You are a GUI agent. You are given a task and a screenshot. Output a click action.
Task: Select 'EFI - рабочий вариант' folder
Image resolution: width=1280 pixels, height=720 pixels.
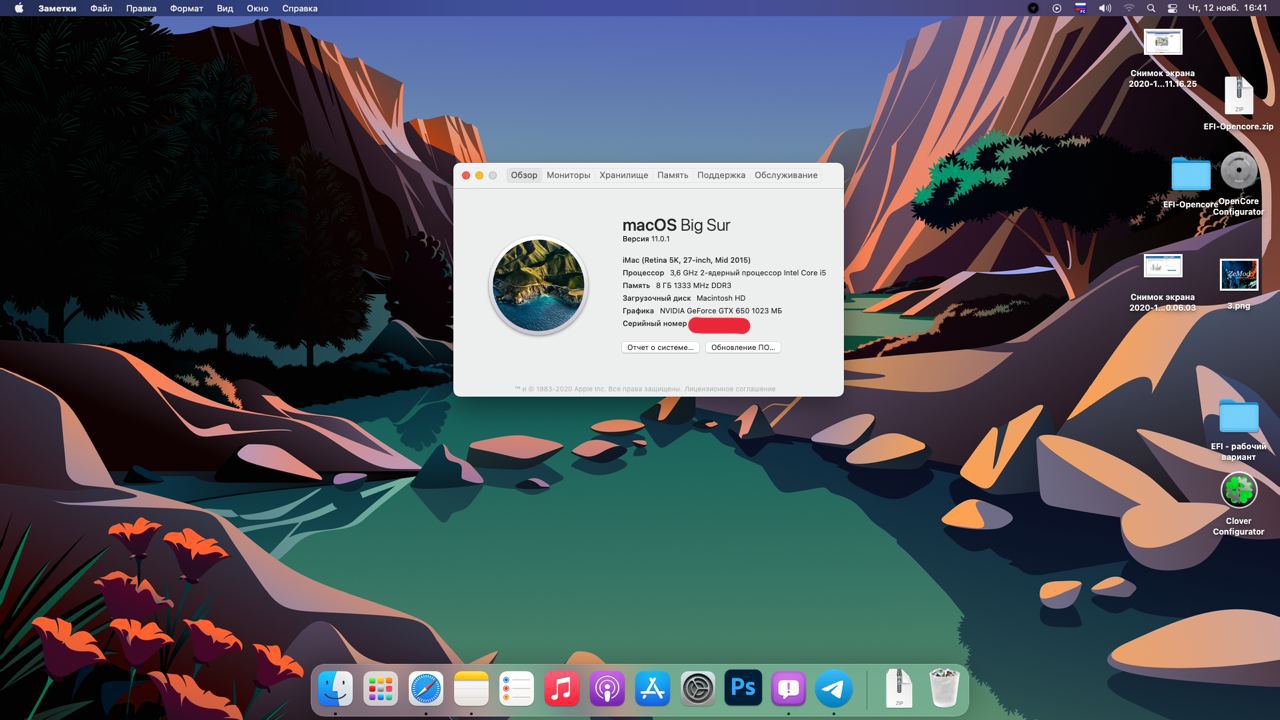pos(1238,430)
